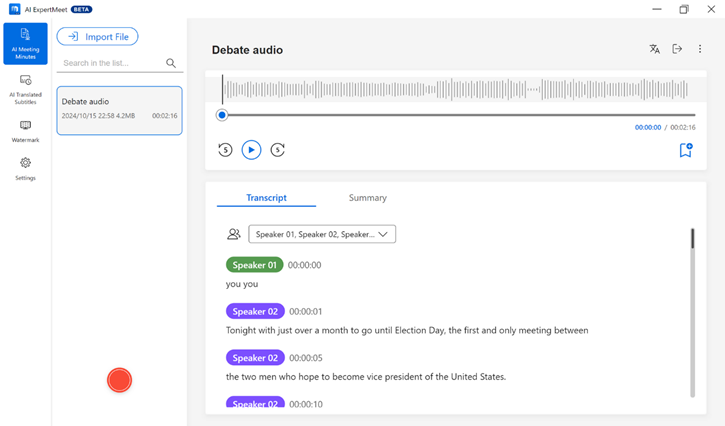Click the translate icon in header

tap(654, 49)
